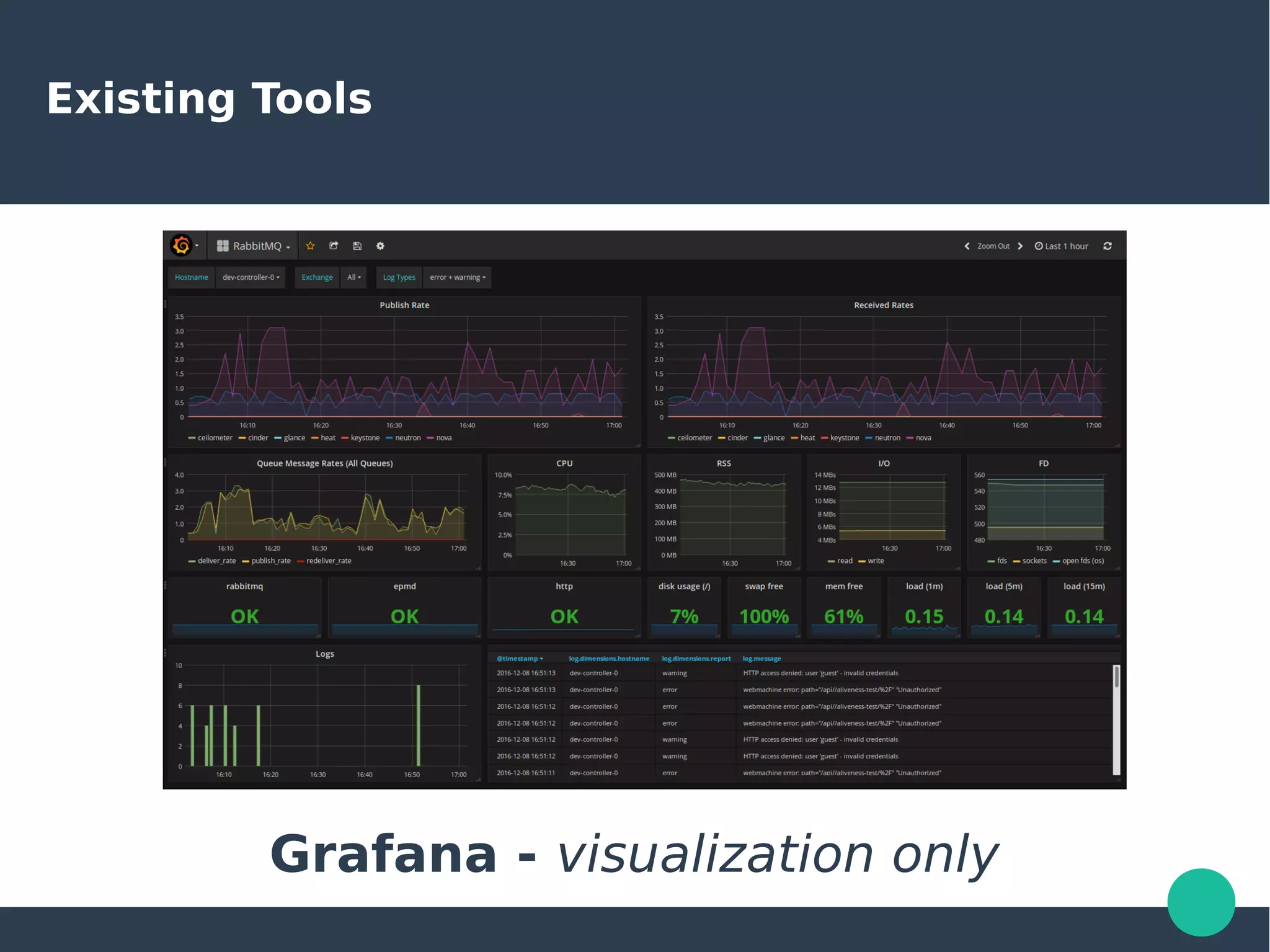This screenshot has height=952, width=1270.
Task: Click the rabbitmq OK status panel
Action: click(x=244, y=607)
